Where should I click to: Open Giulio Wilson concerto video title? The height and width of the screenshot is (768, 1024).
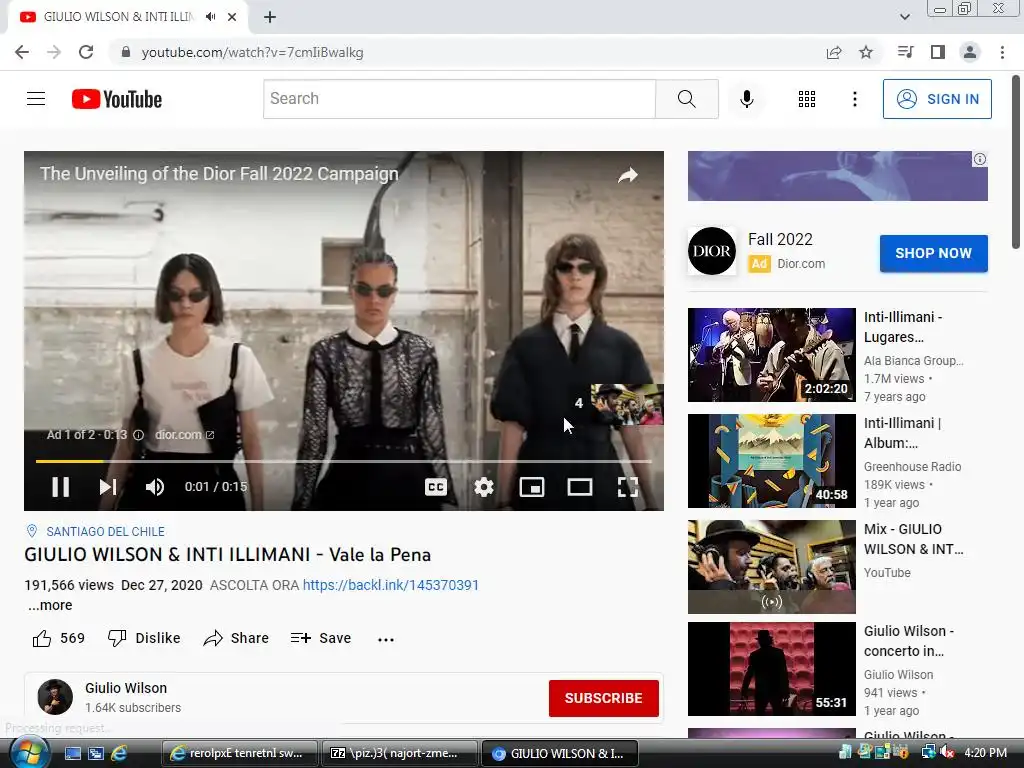908,641
